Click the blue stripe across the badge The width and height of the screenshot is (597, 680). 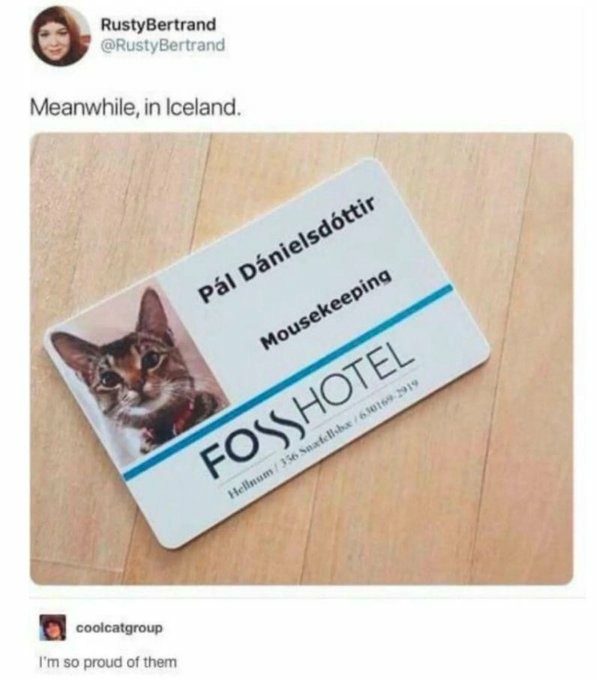tap(287, 382)
